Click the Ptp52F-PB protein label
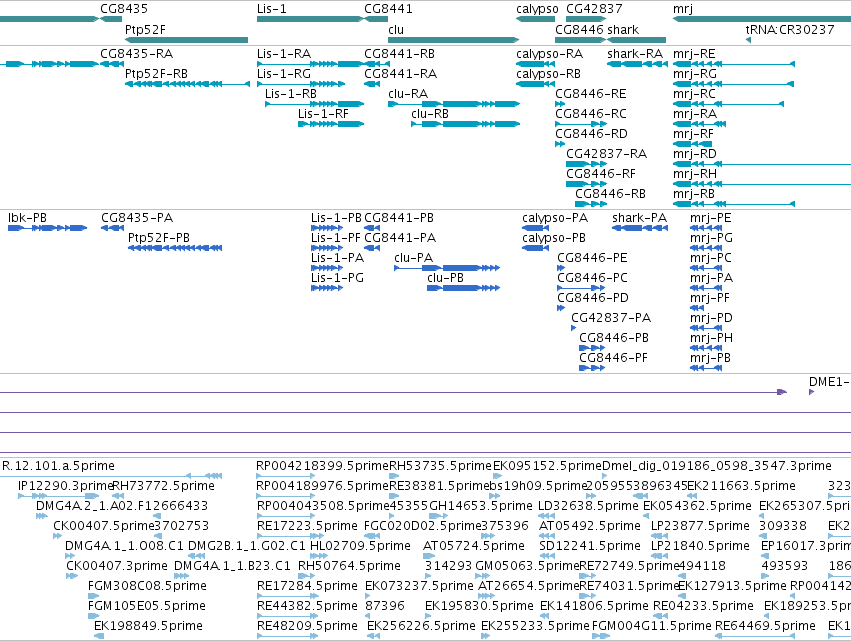Screen dimensions: 851x641 coord(159,238)
